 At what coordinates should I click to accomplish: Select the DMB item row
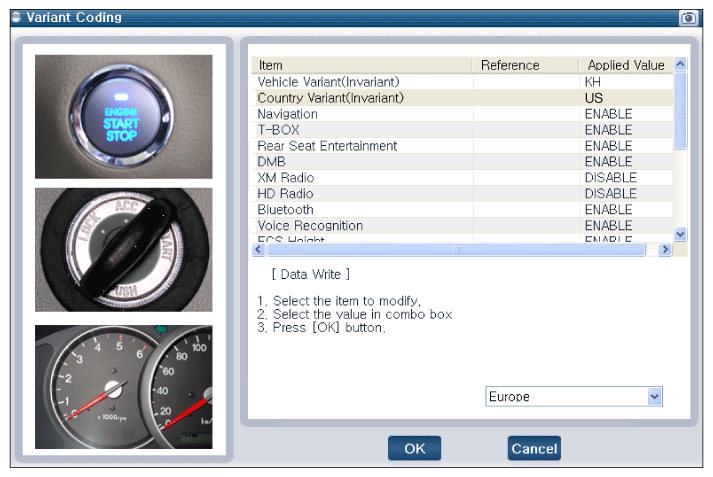(x=462, y=161)
